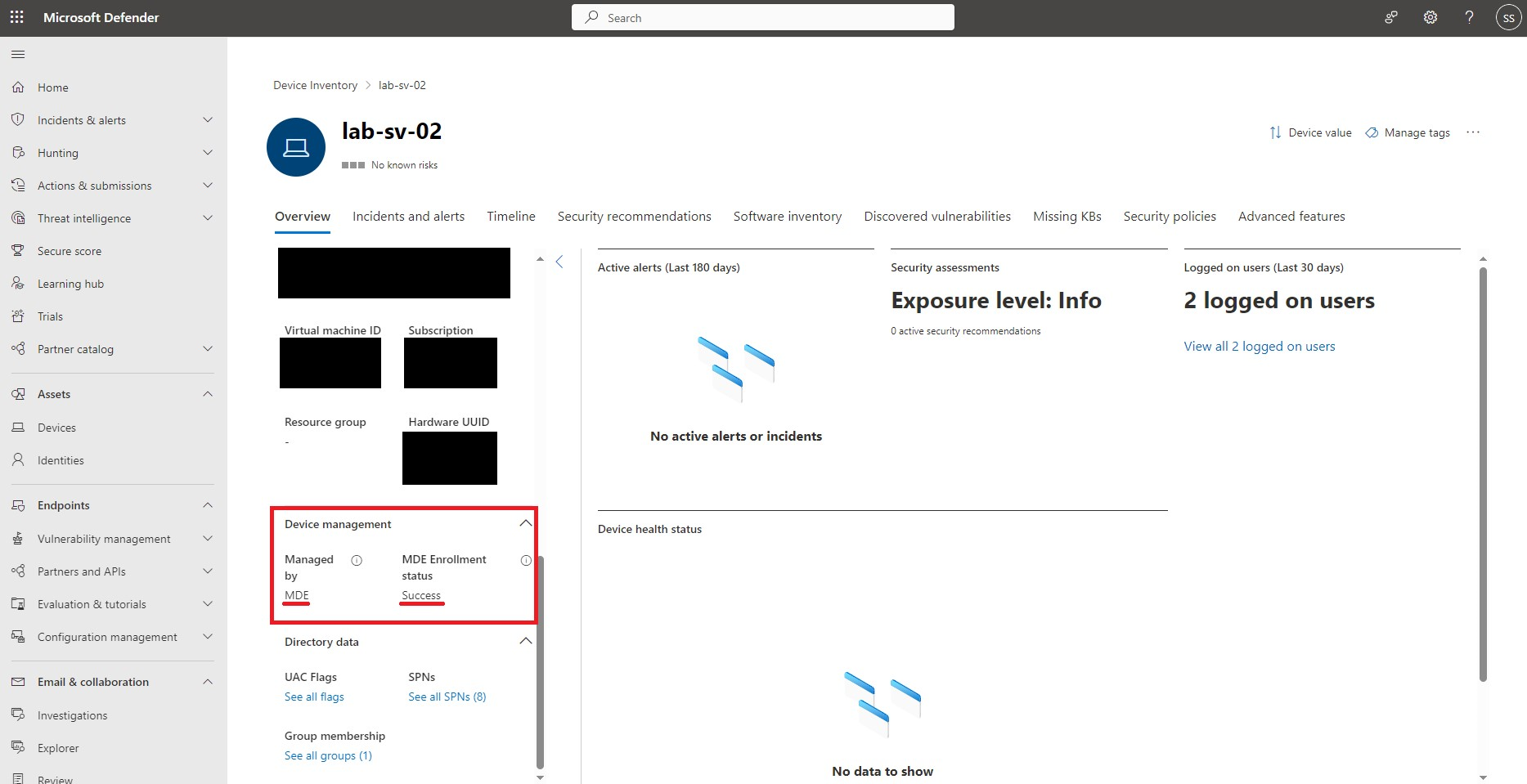The image size is (1527, 784).
Task: Click the Threat intelligence icon
Action: [x=18, y=218]
